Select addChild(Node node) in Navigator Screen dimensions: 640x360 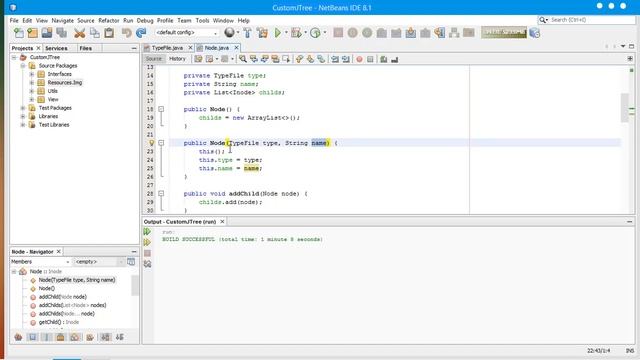[x=62, y=297]
